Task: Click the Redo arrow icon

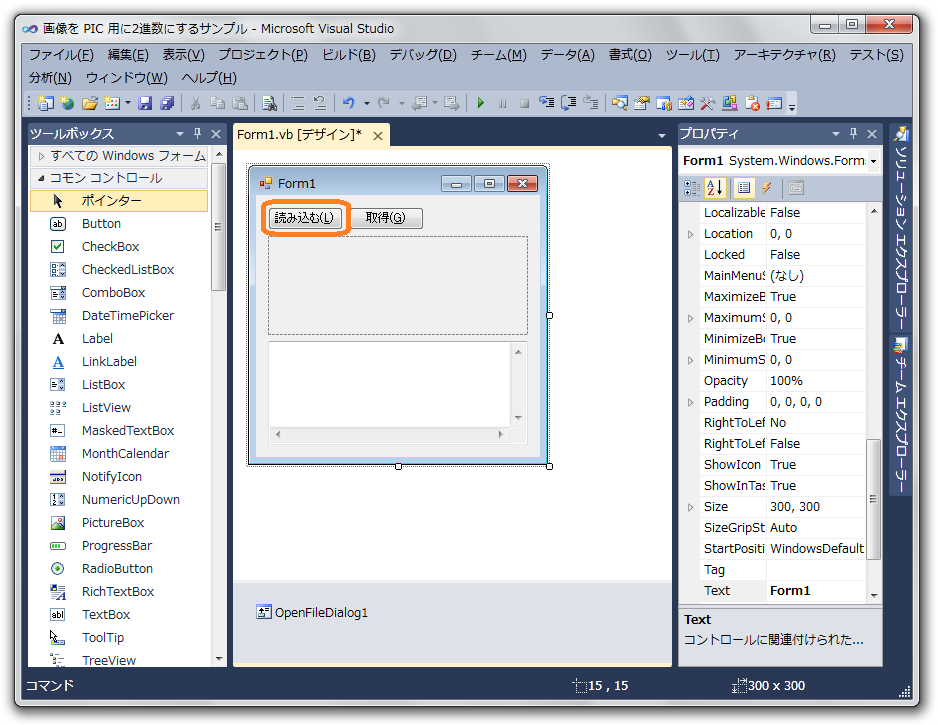Action: coord(383,103)
